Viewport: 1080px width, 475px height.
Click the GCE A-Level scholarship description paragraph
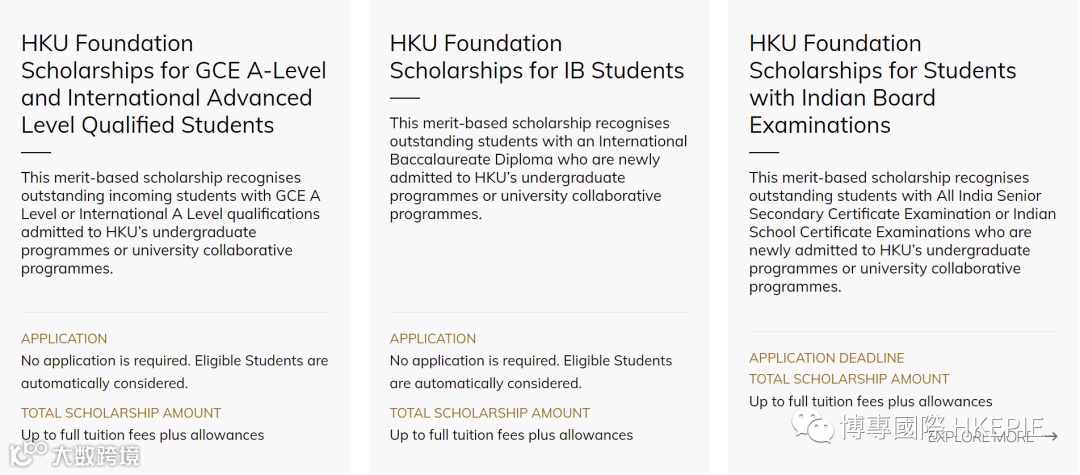point(171,223)
